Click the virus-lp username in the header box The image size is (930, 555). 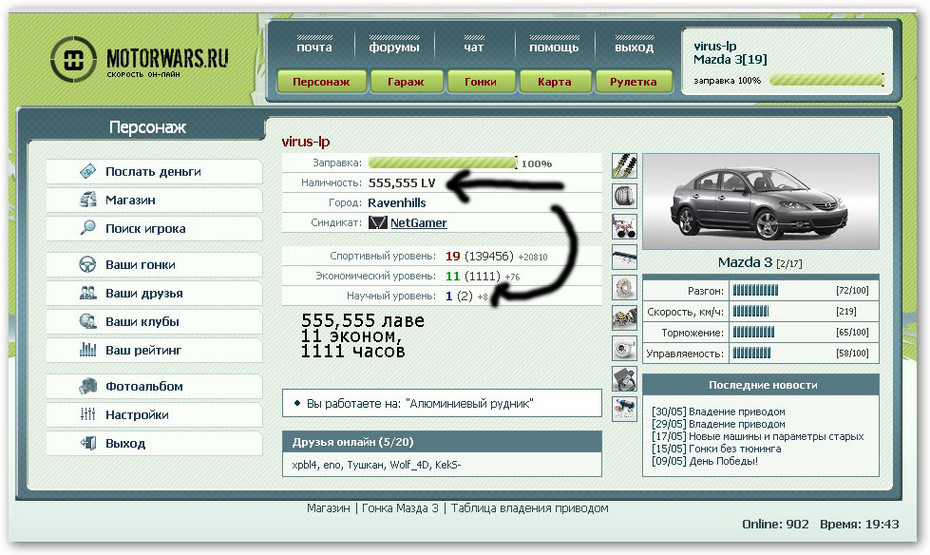pos(715,46)
